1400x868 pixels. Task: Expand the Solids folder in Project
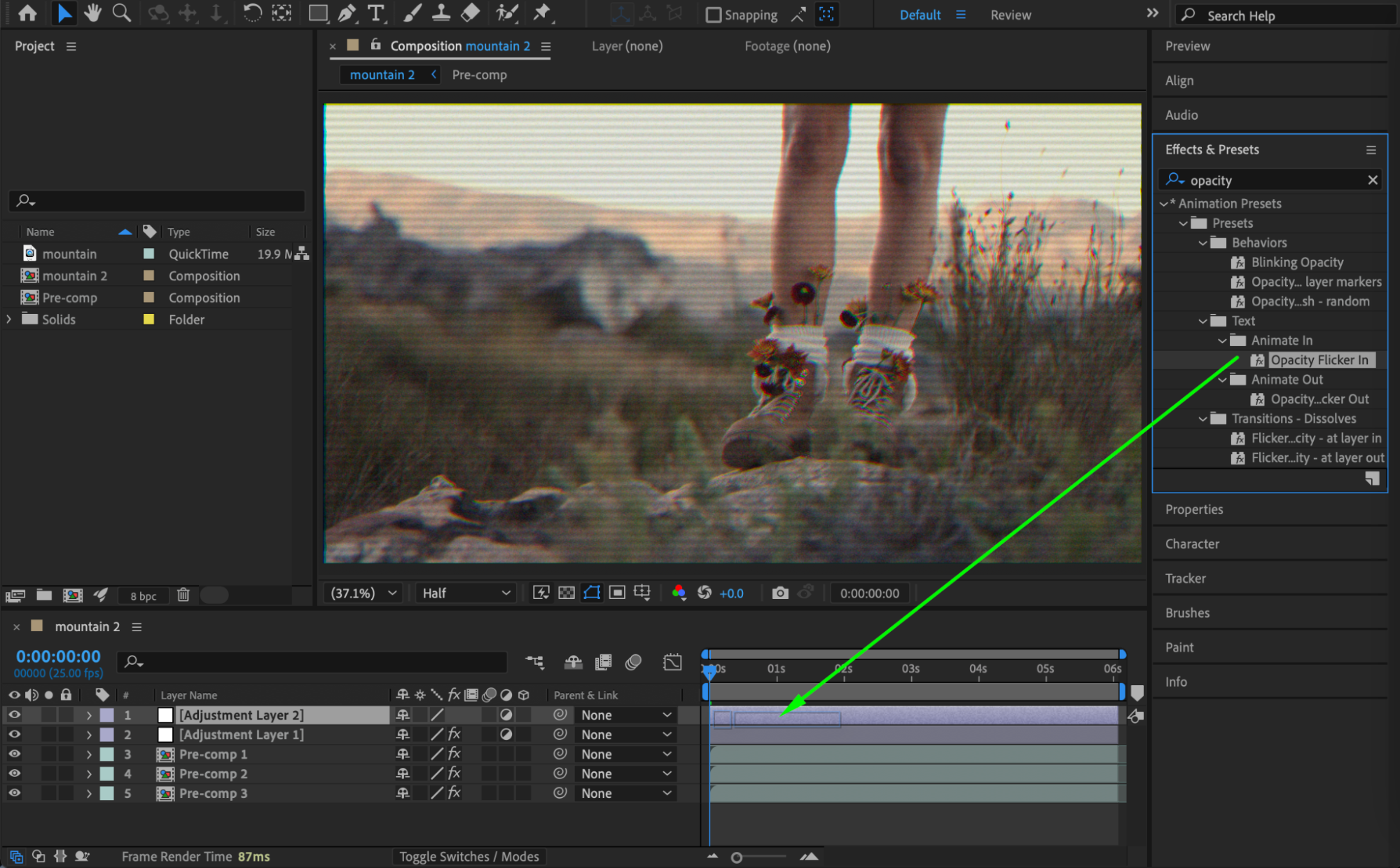click(x=9, y=319)
